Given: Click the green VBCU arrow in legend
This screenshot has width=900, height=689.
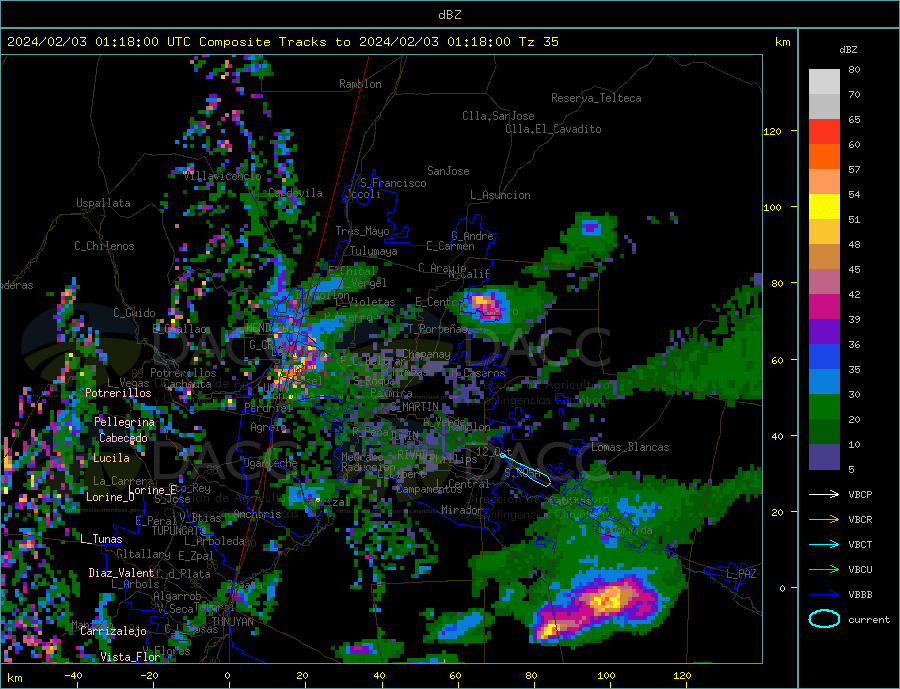Looking at the screenshot, I should coord(824,570).
